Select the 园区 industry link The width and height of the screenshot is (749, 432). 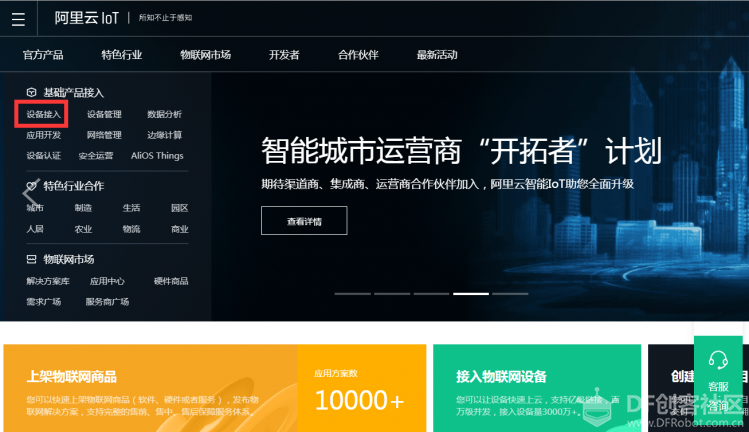(180, 208)
